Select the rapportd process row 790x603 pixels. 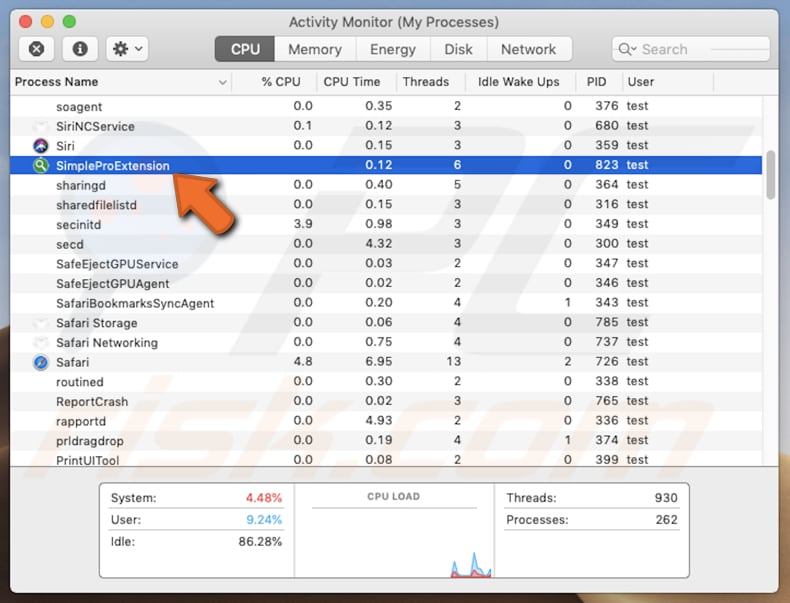pos(386,421)
